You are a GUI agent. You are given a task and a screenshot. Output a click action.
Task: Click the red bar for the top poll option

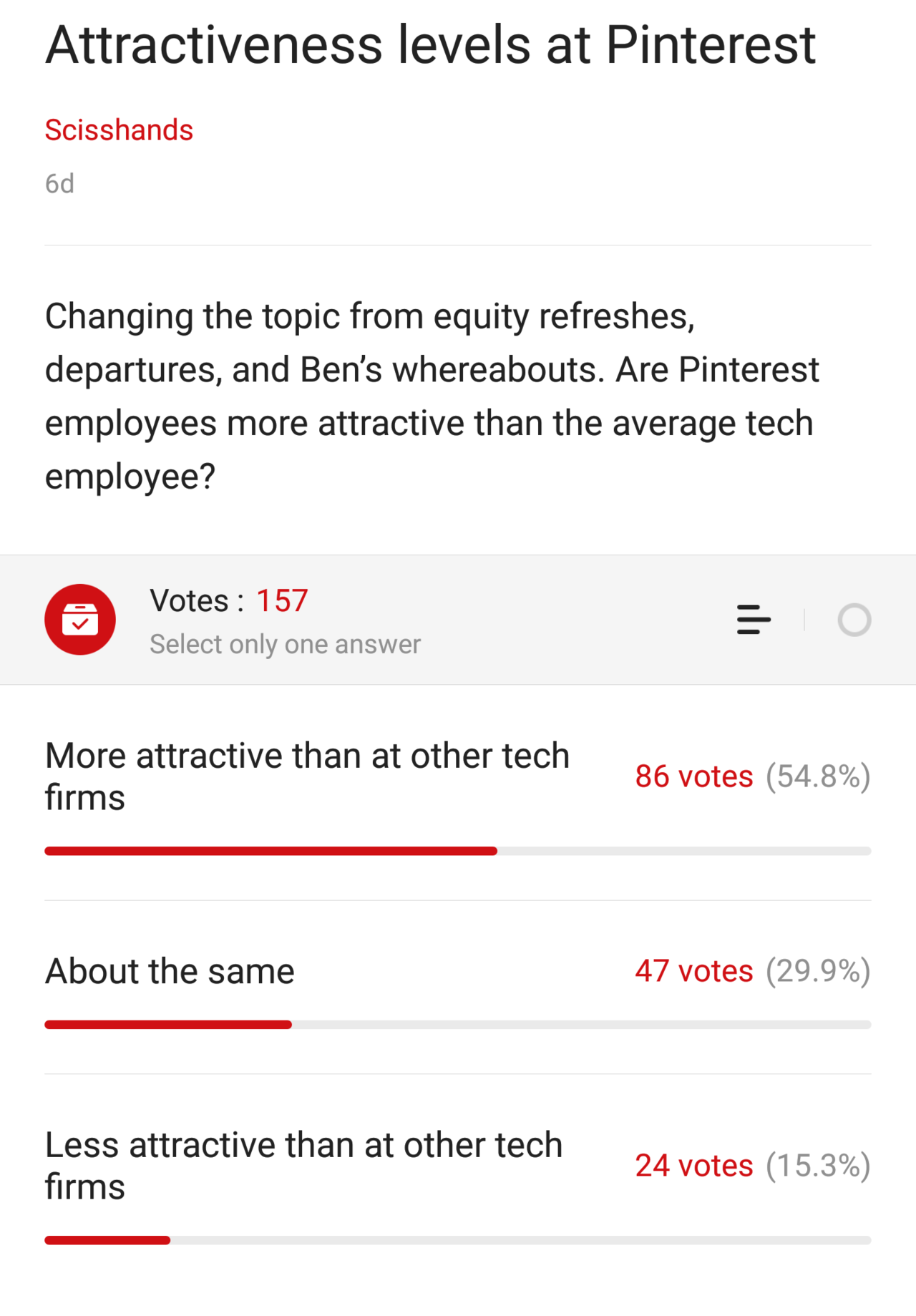[x=271, y=850]
